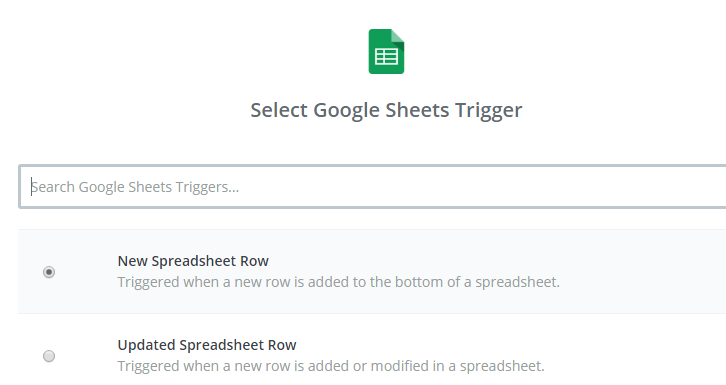Image resolution: width=726 pixels, height=385 pixels.
Task: Click the word Google in the page heading
Action: pos(346,111)
